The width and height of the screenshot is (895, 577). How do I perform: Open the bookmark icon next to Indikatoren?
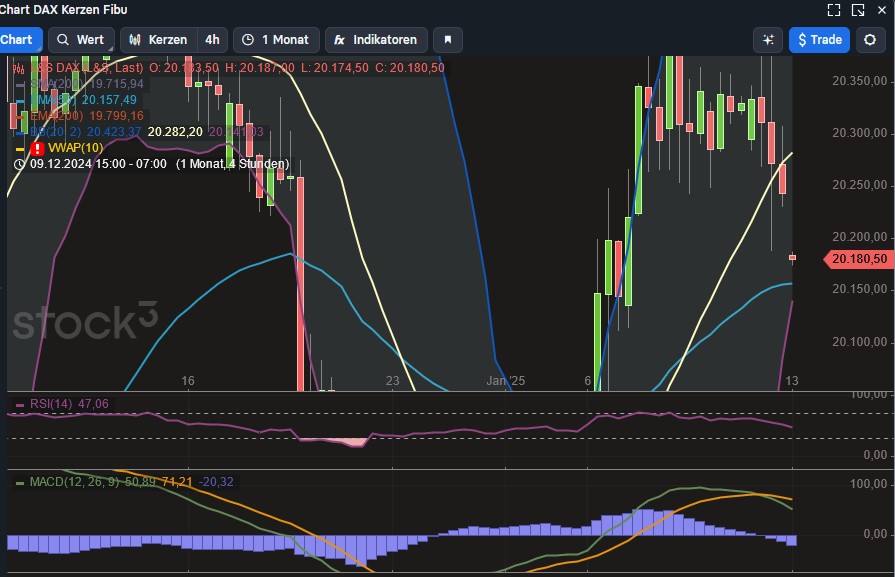(x=447, y=40)
